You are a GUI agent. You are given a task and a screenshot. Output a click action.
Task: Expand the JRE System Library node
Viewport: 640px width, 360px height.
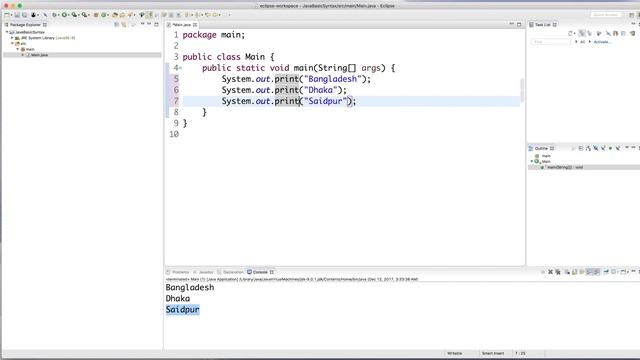(12, 38)
